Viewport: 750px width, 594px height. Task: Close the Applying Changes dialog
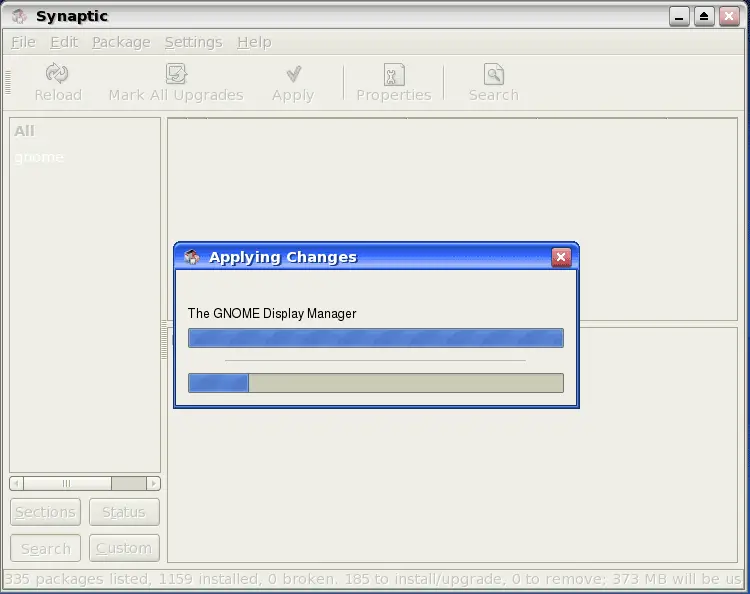[561, 257]
